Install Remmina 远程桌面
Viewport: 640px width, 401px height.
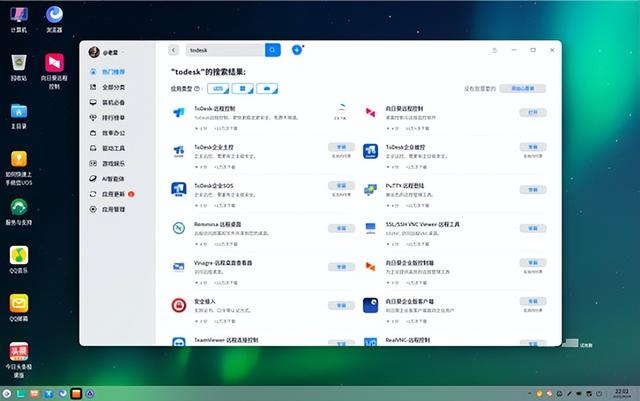click(x=341, y=228)
